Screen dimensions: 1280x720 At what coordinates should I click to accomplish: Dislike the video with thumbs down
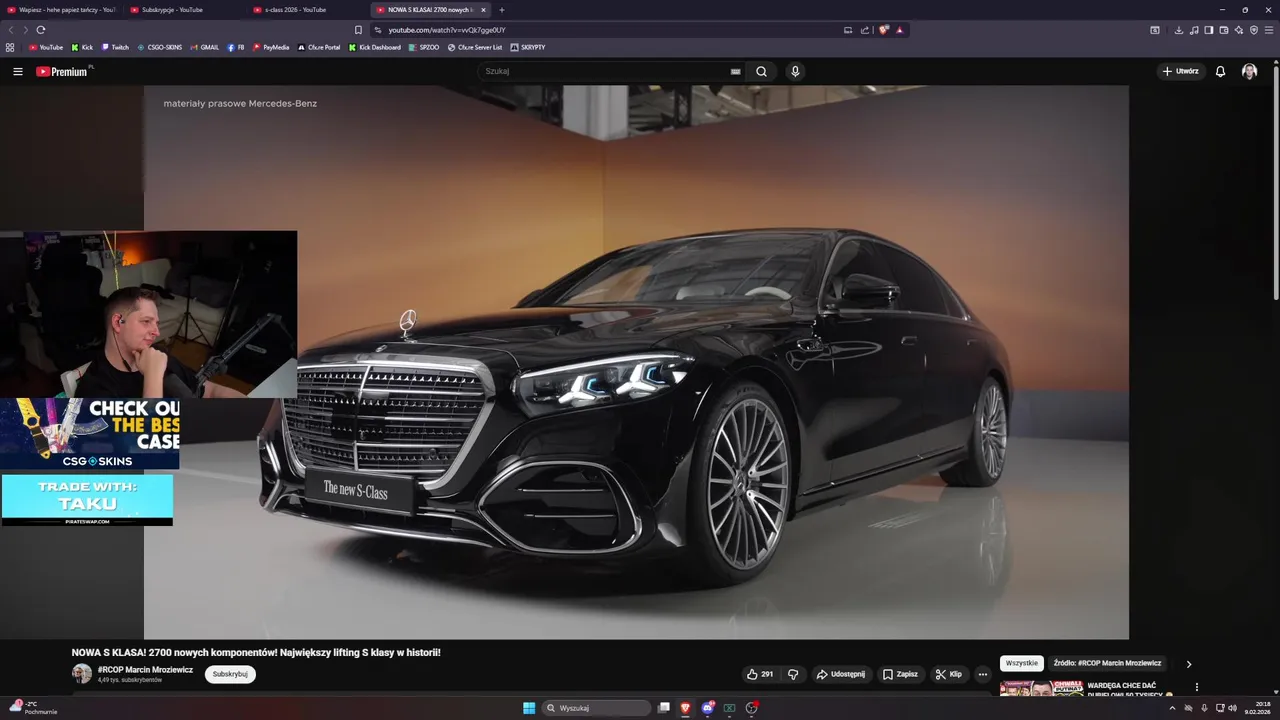point(793,674)
